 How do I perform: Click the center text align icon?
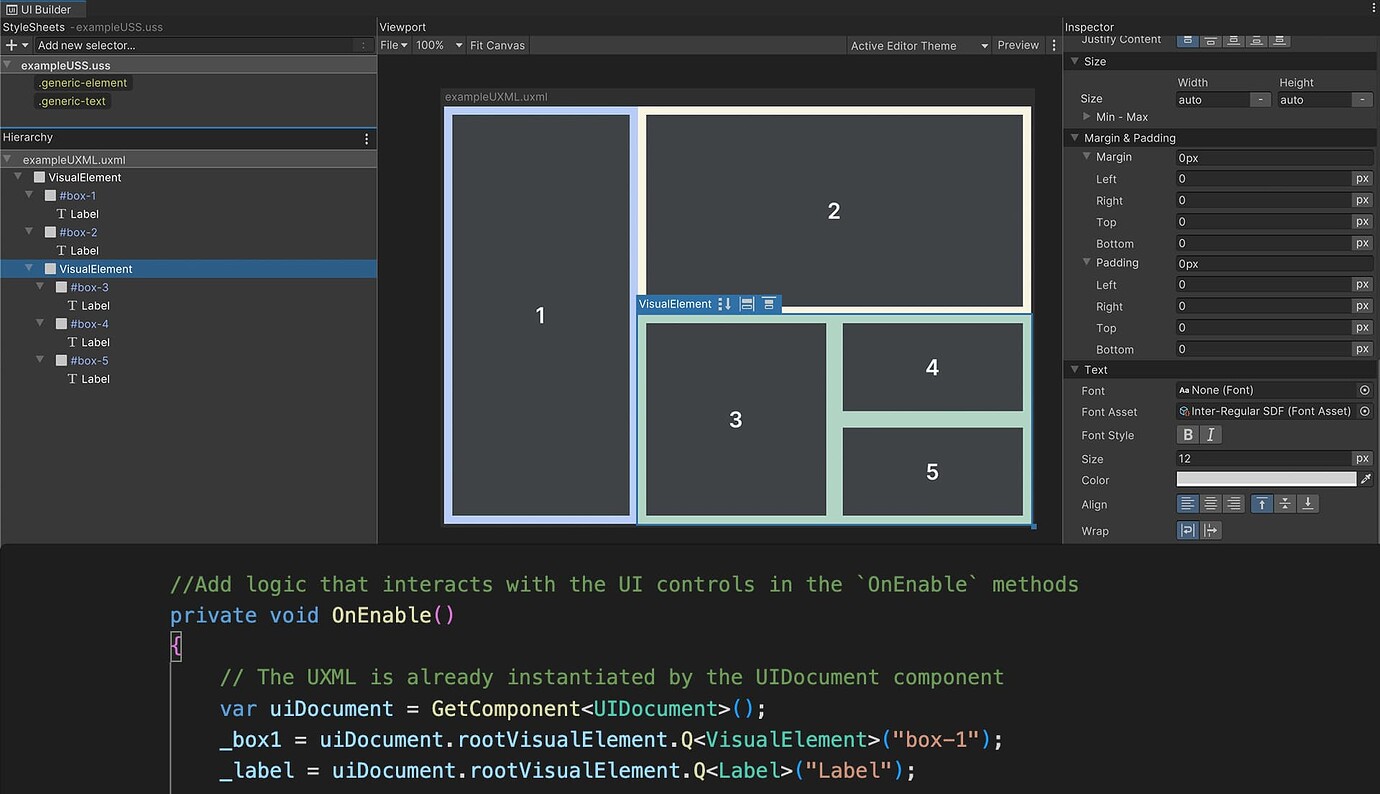1210,503
